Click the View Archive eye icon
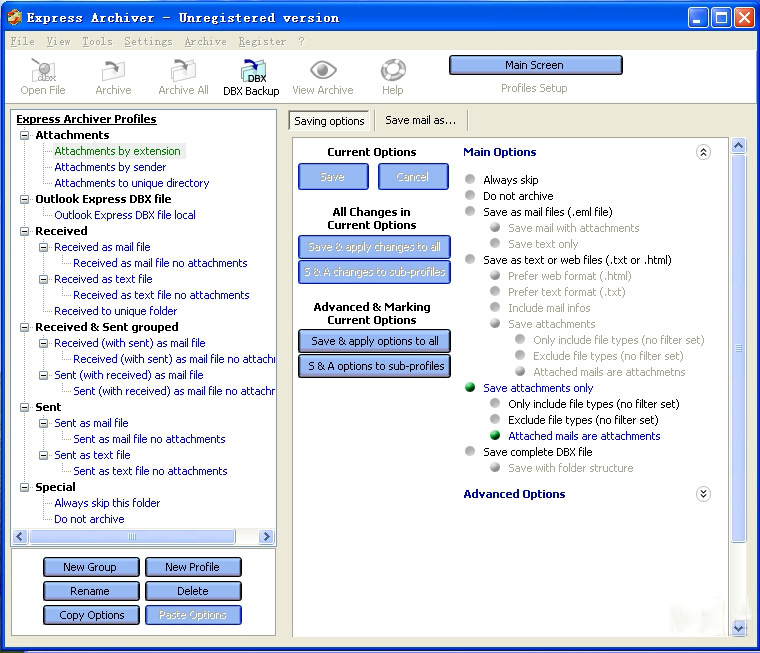The width and height of the screenshot is (760, 653). (x=323, y=70)
